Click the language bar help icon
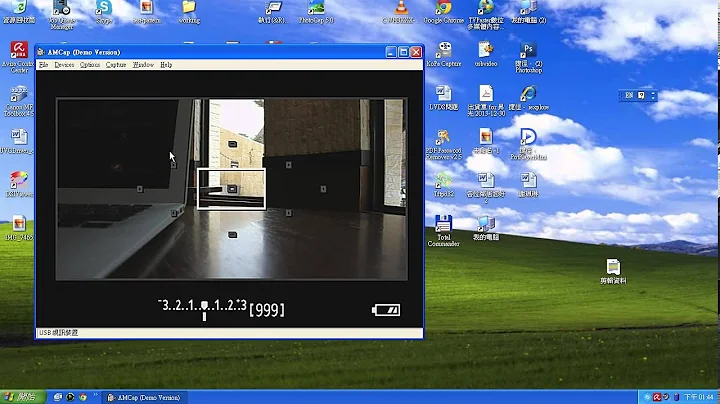Image resolution: width=720 pixels, height=404 pixels. tap(641, 95)
